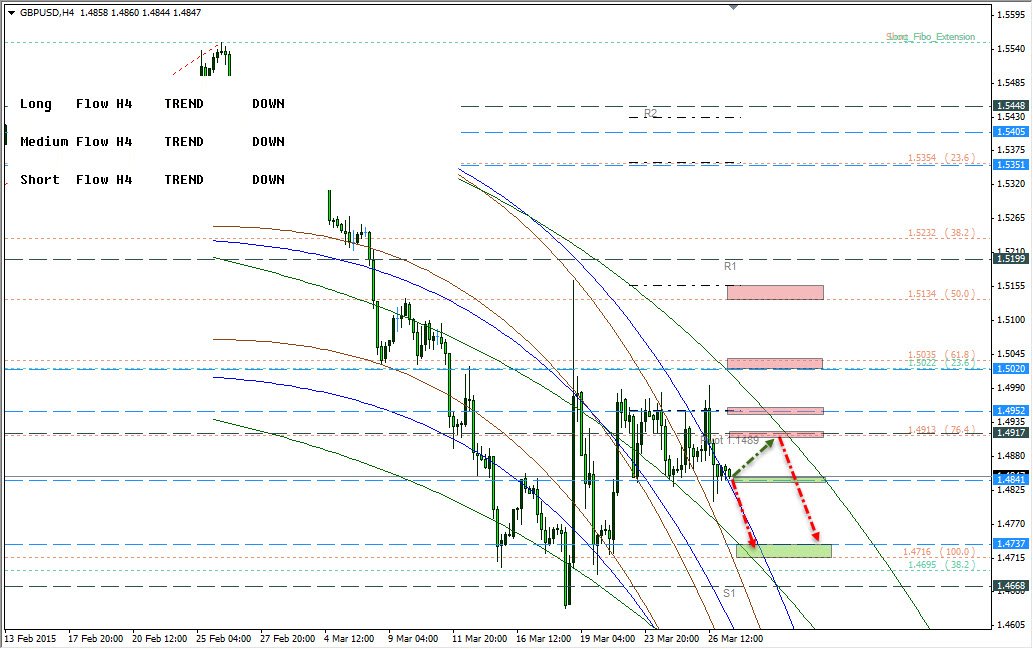Screen dimensions: 1033x649
Task: Click the 1.4952 blue price tag
Action: (1011, 410)
